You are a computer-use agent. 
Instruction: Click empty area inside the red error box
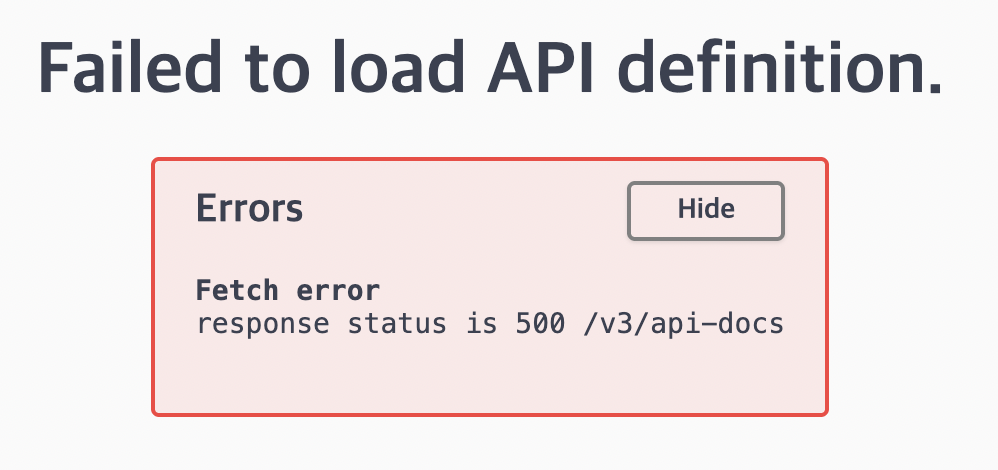click(x=490, y=375)
